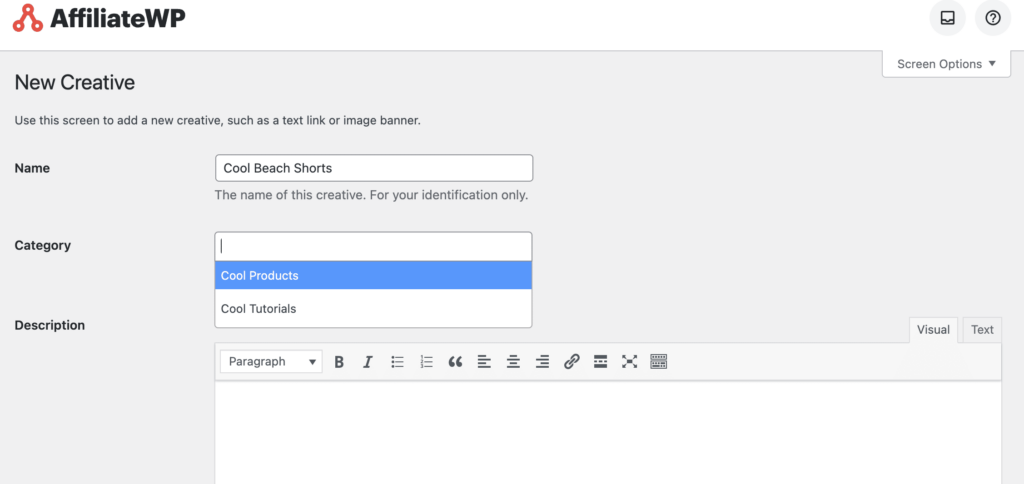This screenshot has height=484, width=1024.
Task: Open the Paragraph format dropdown
Action: pyautogui.click(x=271, y=361)
